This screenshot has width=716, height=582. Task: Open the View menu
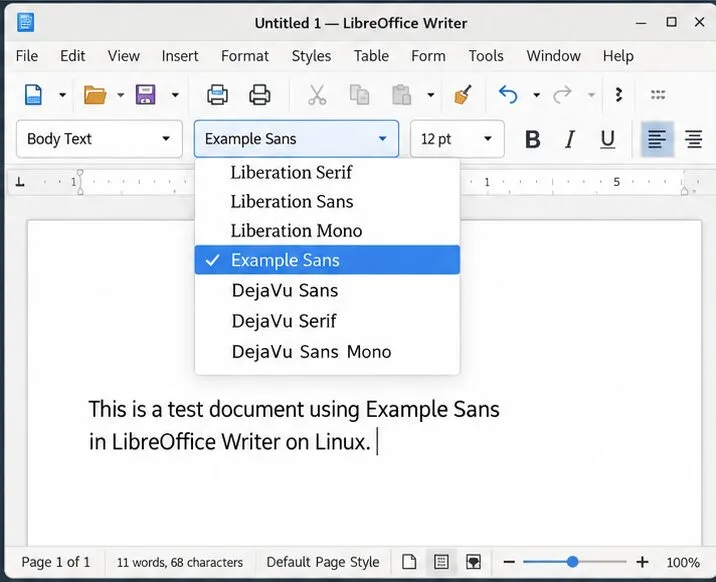(123, 56)
